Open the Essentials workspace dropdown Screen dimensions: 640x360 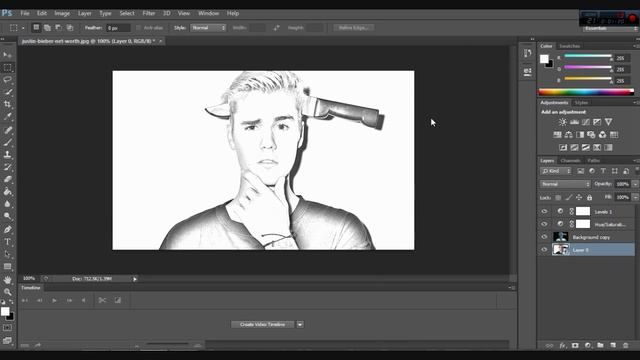pos(610,29)
